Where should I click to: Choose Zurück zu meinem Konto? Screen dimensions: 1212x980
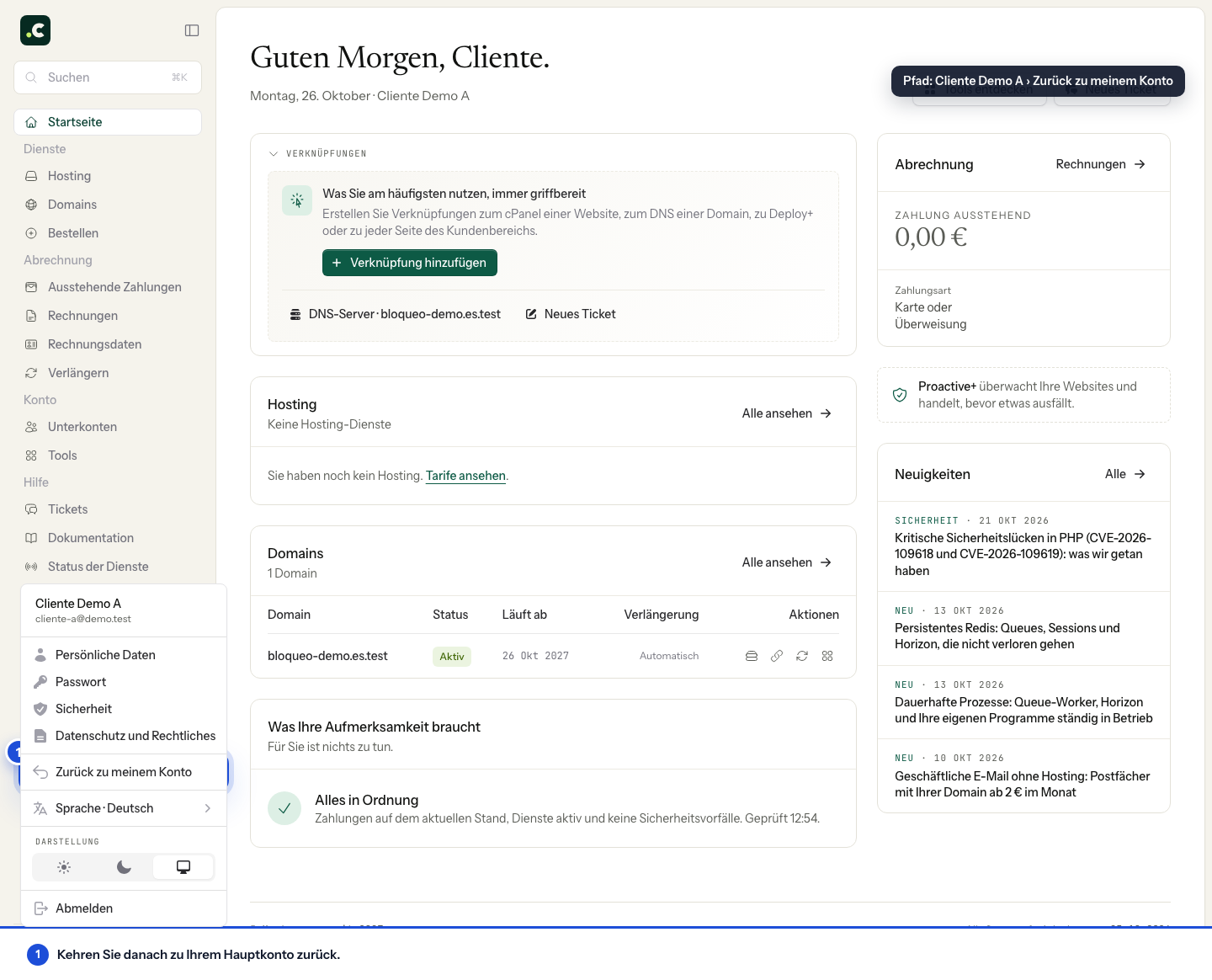tap(124, 772)
